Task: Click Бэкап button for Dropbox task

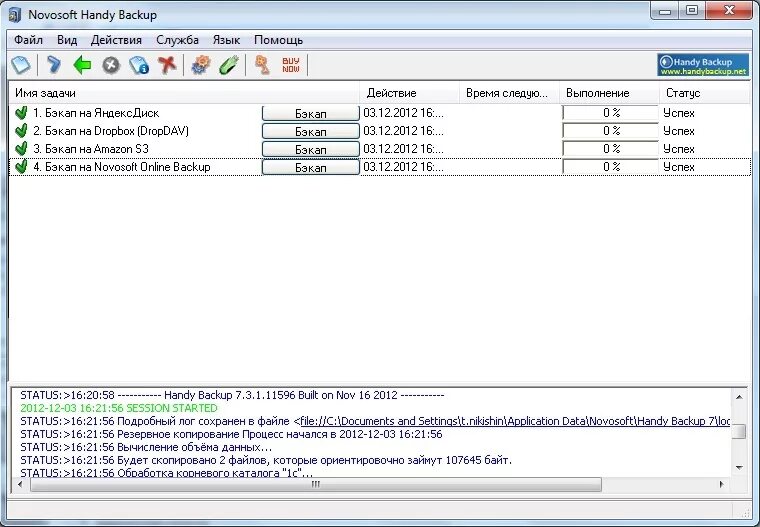Action: pyautogui.click(x=311, y=131)
